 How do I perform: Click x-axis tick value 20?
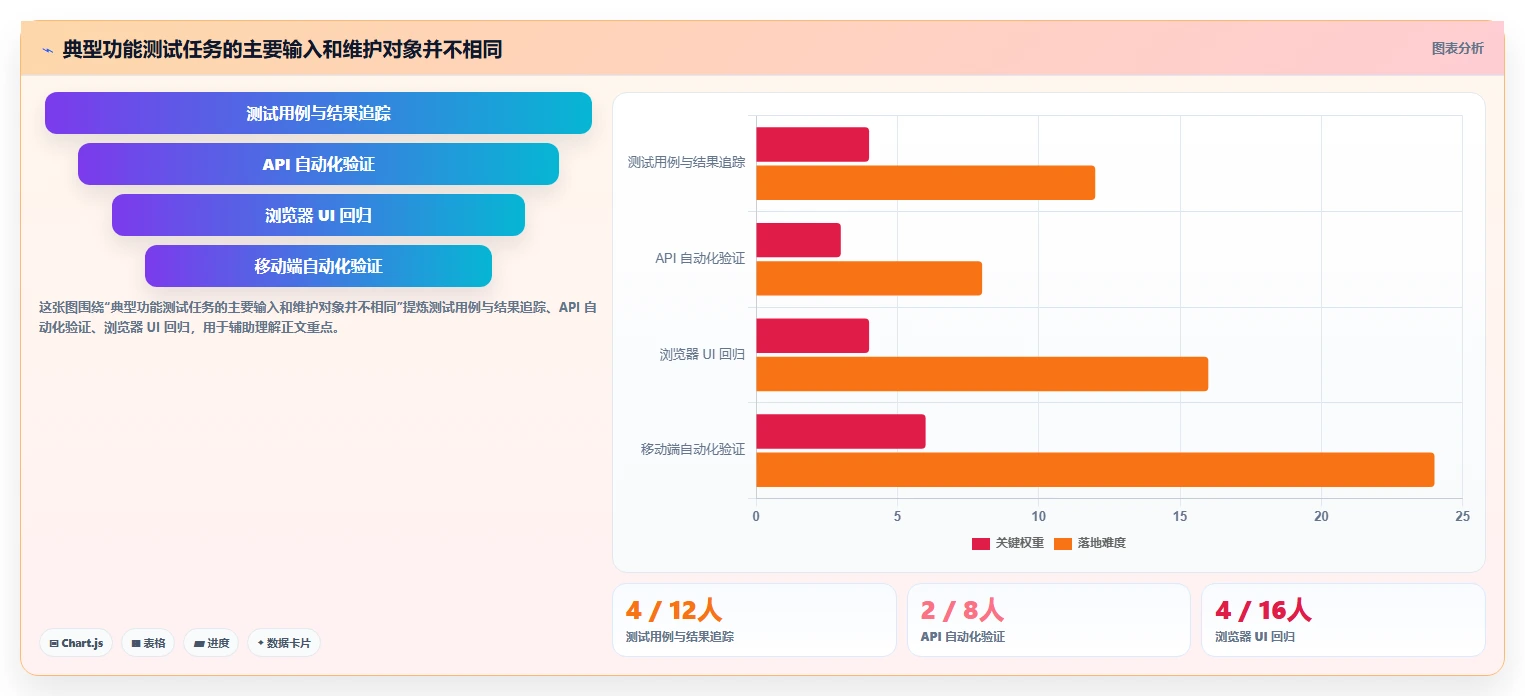tap(1321, 516)
